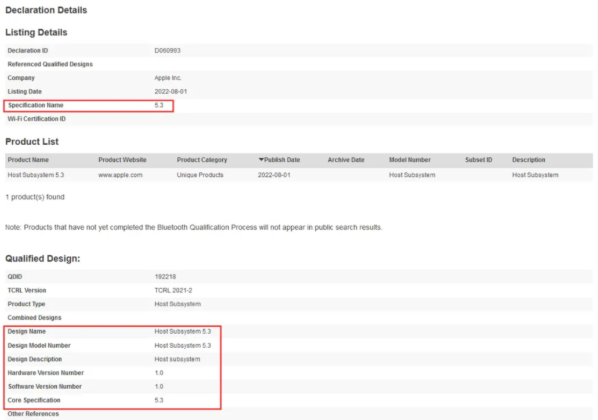Image resolution: width=598 pixels, height=420 pixels.
Task: Sort by Product Category column header
Action: pos(202,160)
